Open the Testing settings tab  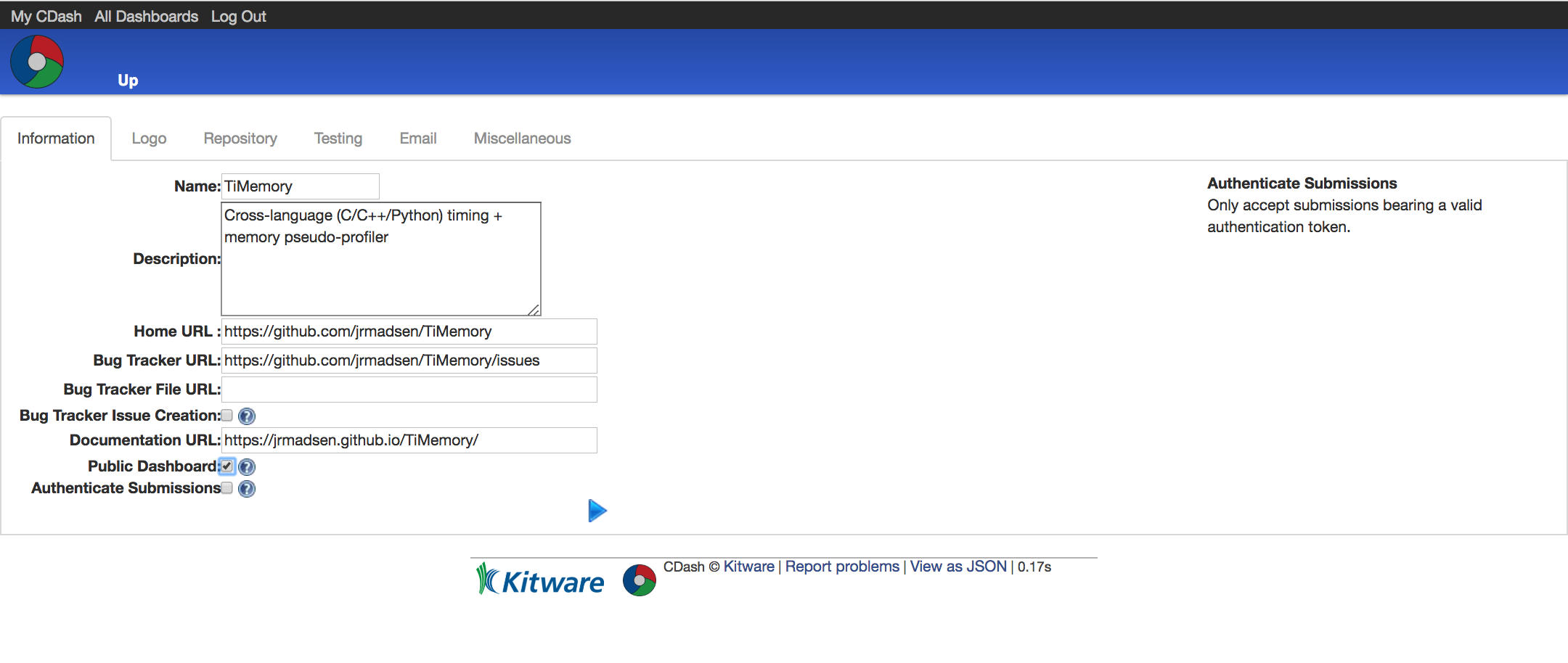tap(338, 138)
